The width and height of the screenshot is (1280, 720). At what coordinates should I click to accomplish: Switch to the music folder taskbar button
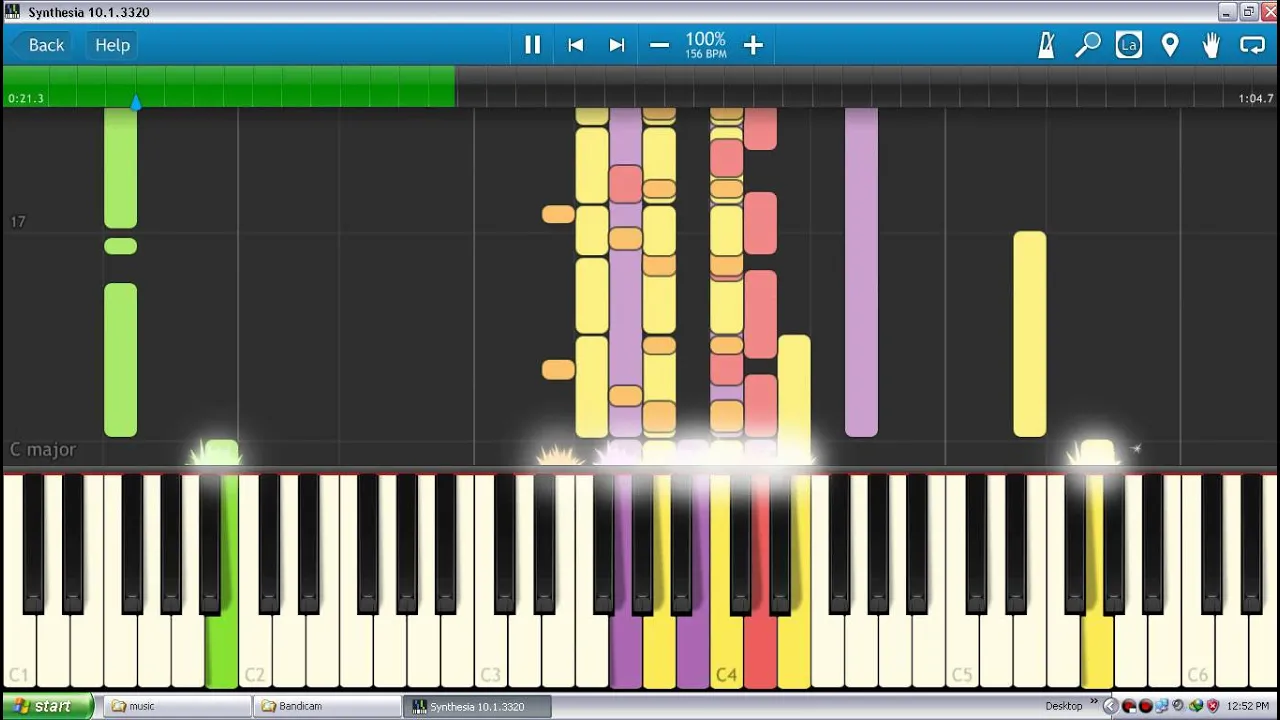pos(177,706)
